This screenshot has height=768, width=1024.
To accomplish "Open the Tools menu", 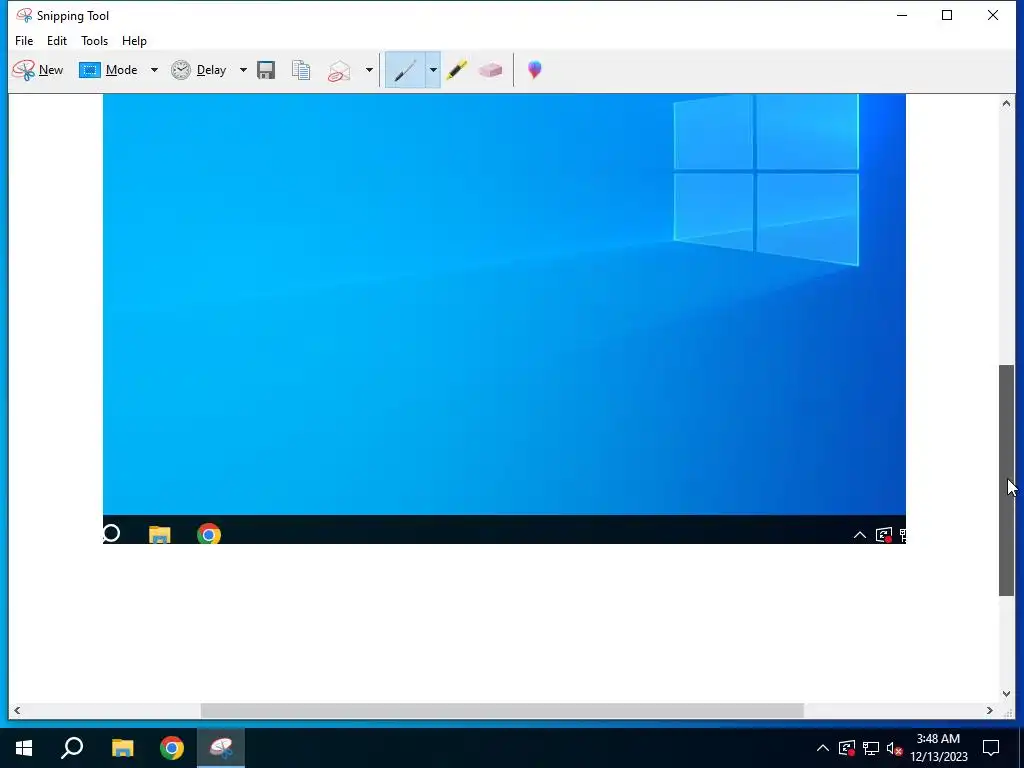I will 95,40.
